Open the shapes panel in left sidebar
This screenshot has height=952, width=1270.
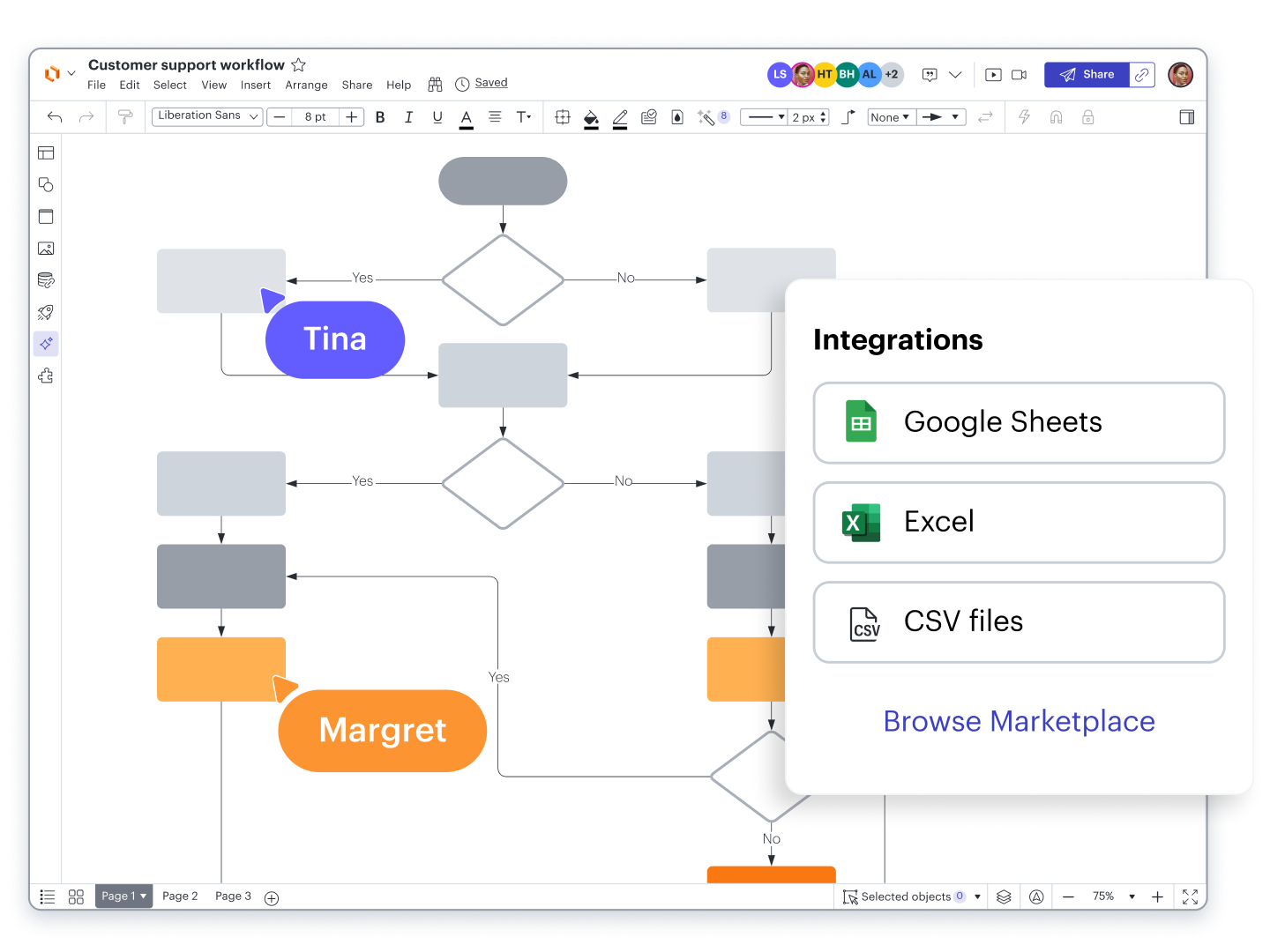tap(46, 185)
